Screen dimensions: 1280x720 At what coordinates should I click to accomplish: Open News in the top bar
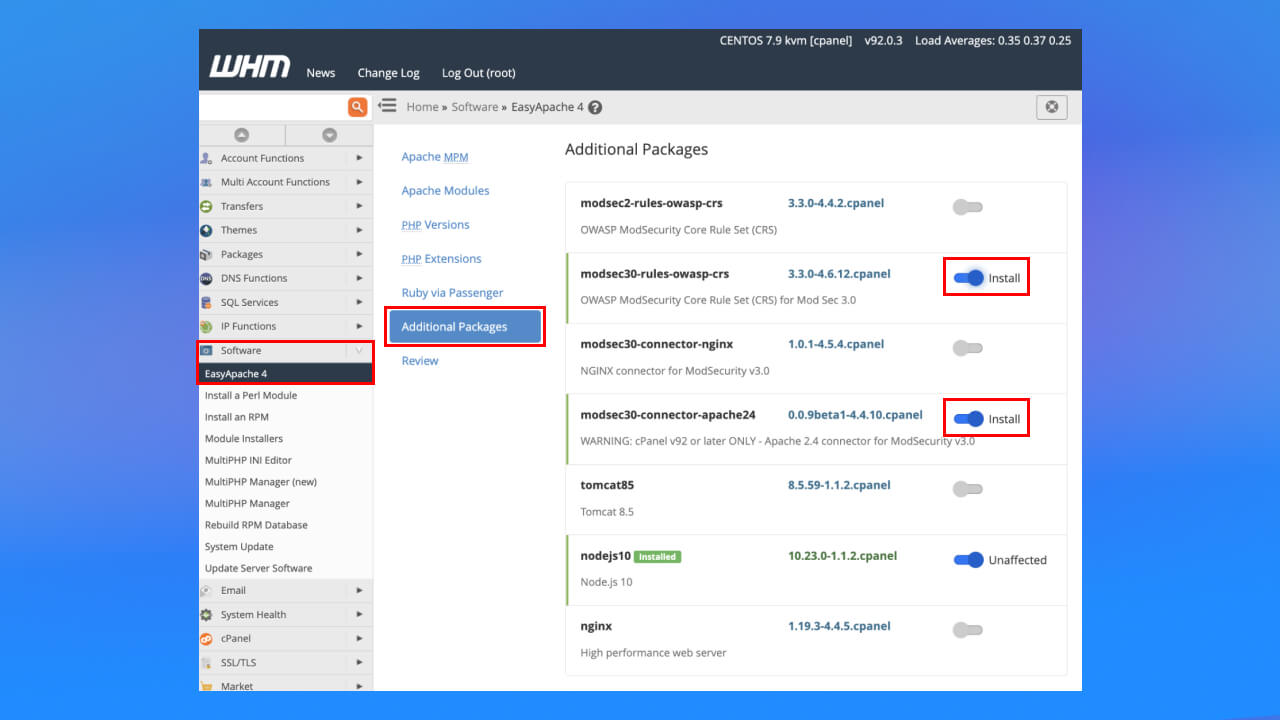(x=321, y=73)
